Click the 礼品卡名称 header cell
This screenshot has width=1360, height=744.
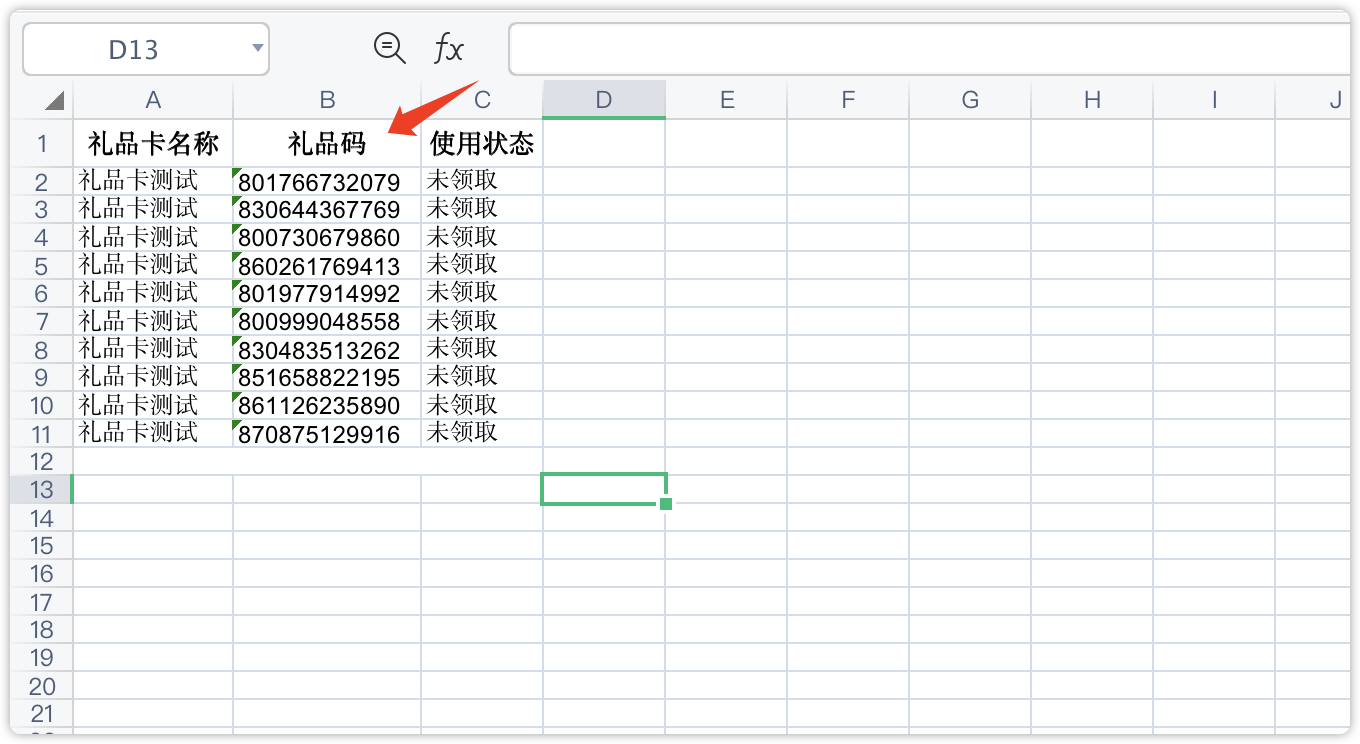pyautogui.click(x=153, y=144)
